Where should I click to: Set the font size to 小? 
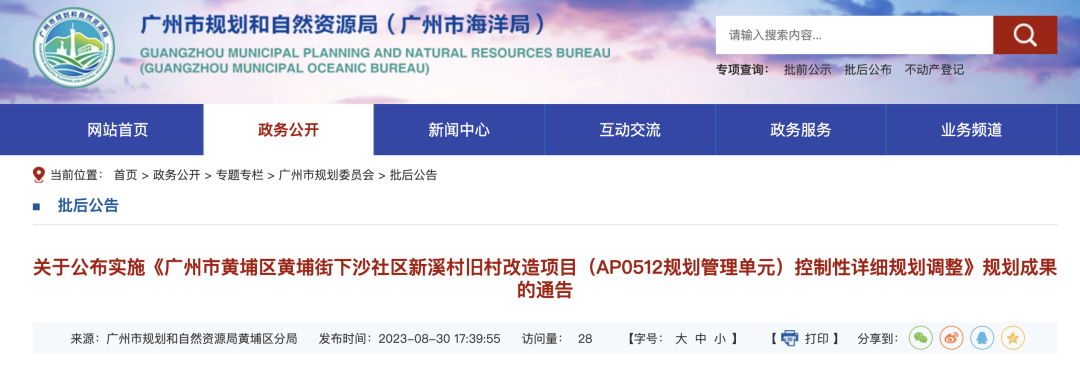(720, 339)
